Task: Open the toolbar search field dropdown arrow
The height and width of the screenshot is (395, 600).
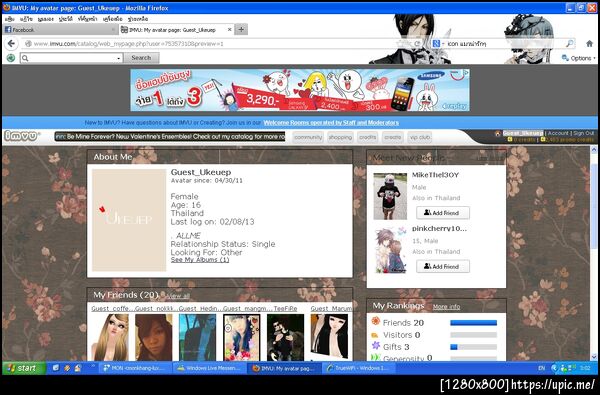Action: (119, 58)
